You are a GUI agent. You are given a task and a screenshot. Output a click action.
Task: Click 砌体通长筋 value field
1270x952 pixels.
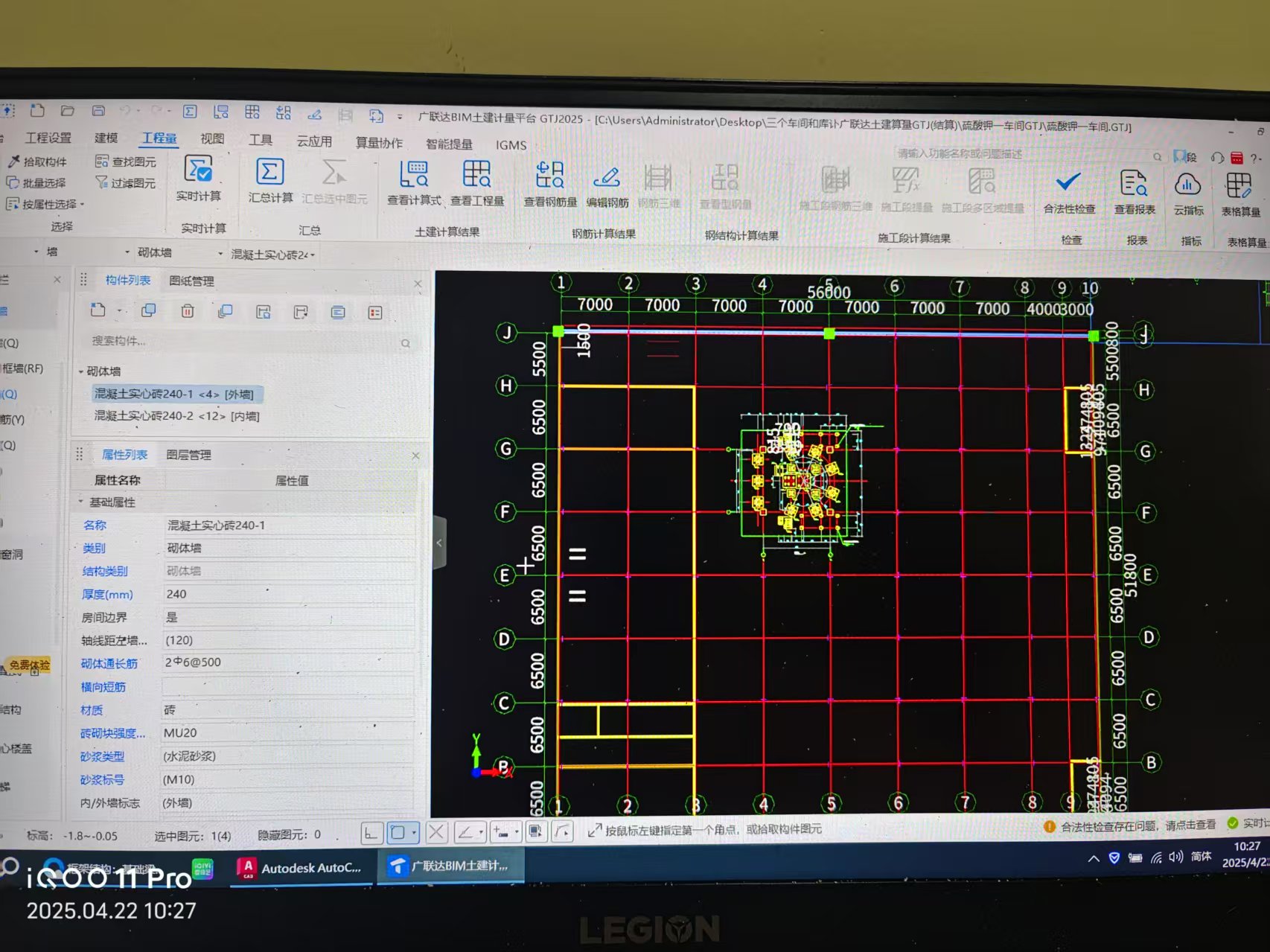click(x=289, y=662)
